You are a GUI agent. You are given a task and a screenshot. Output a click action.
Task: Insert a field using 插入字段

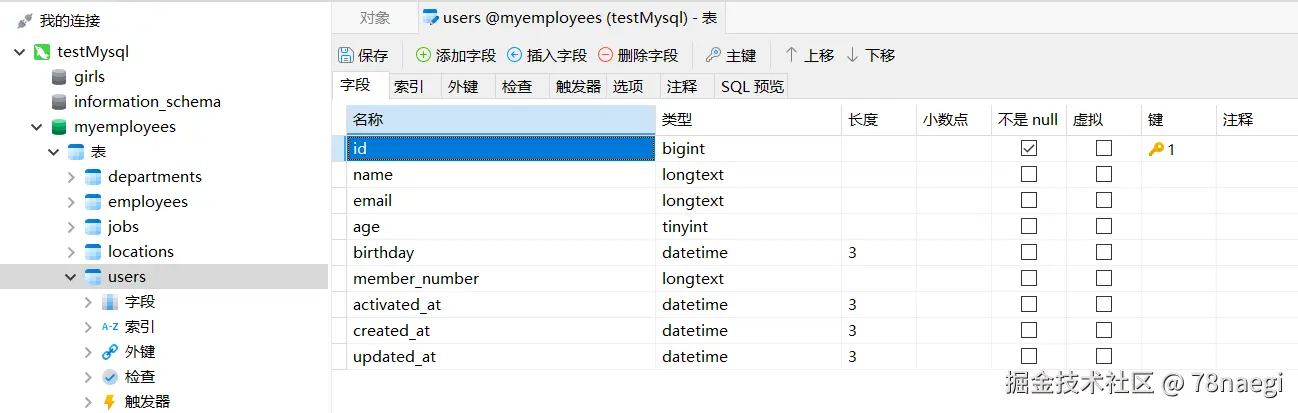pos(547,55)
